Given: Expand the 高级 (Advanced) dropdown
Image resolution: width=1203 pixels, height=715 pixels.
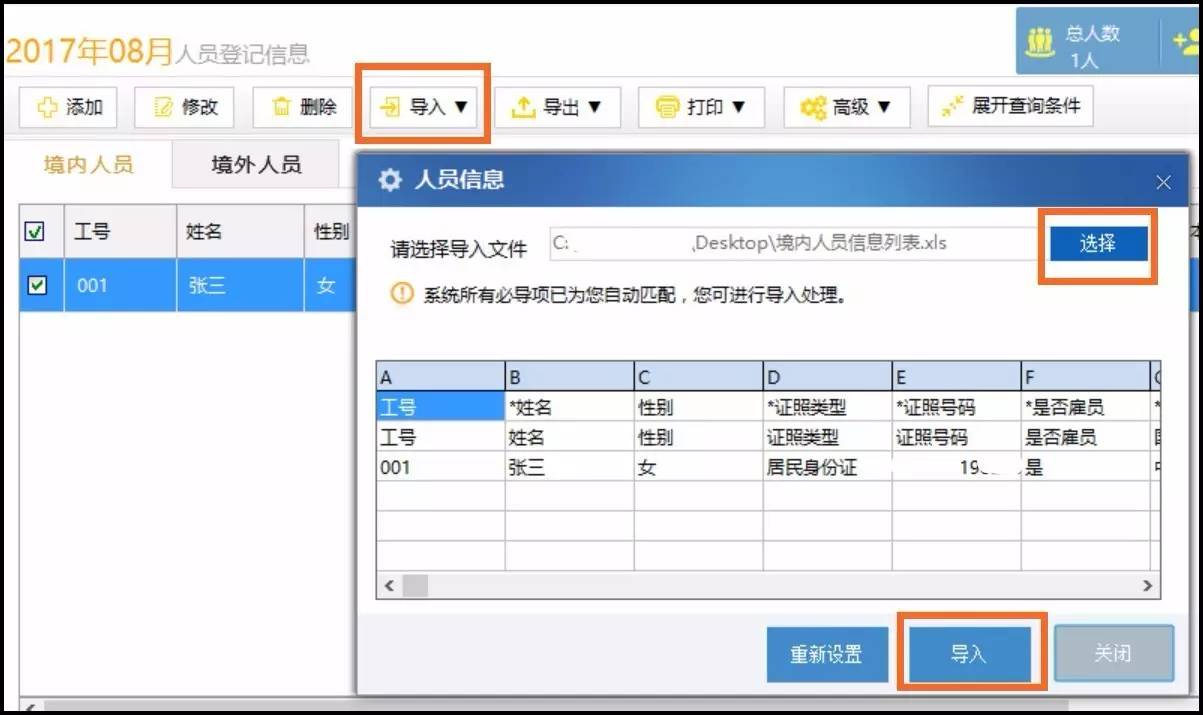Looking at the screenshot, I should [x=847, y=108].
